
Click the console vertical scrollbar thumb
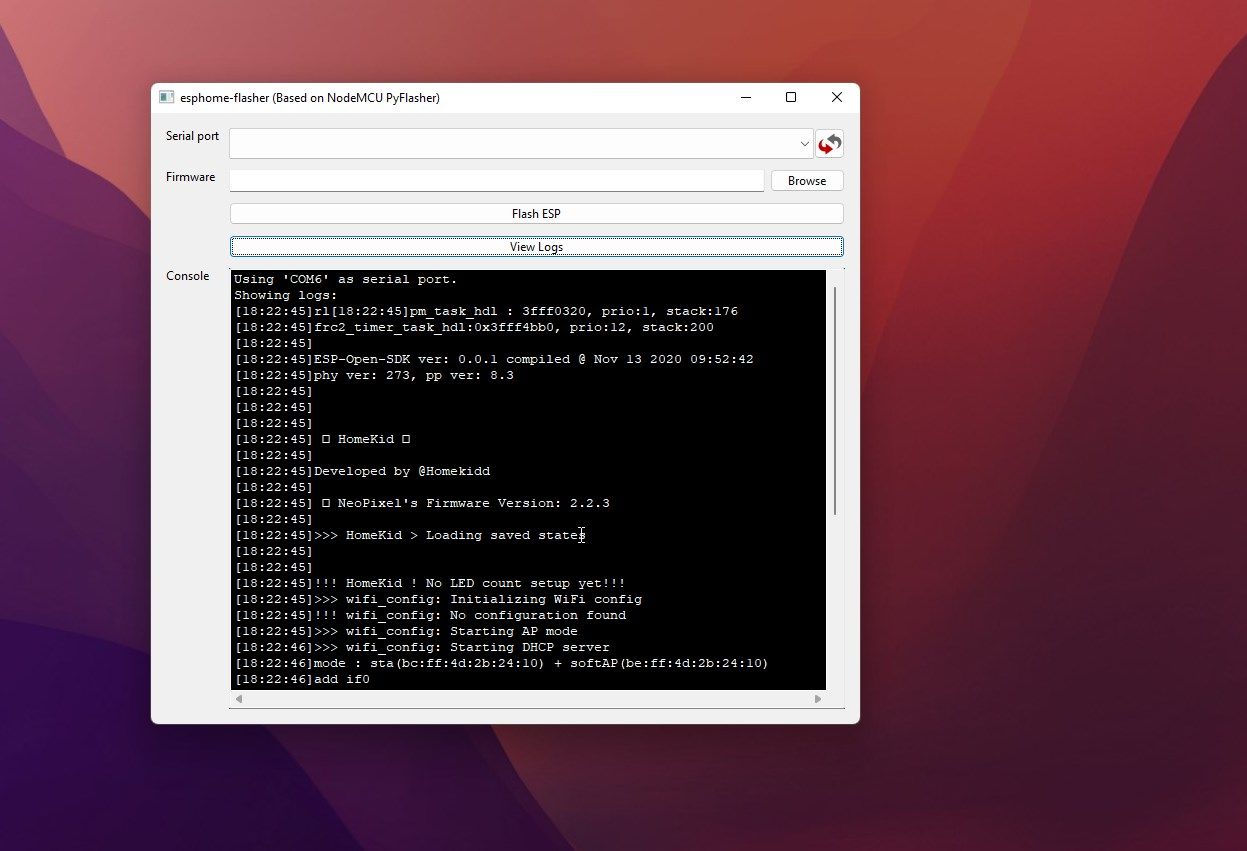pyautogui.click(x=835, y=401)
